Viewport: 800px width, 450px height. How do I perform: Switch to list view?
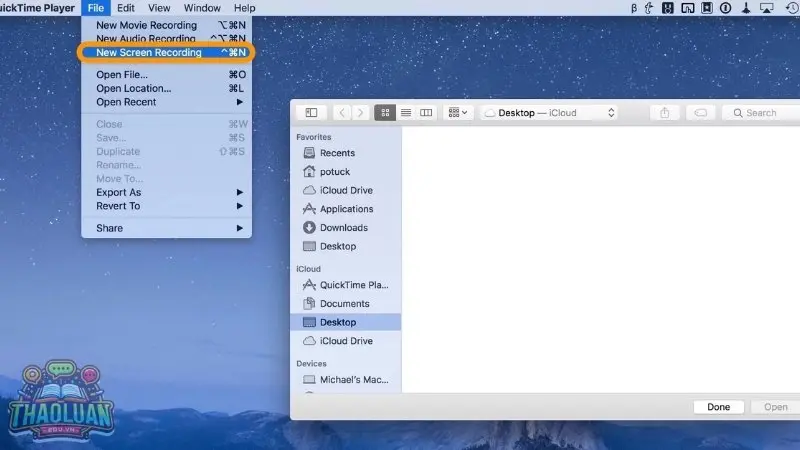tap(406, 113)
